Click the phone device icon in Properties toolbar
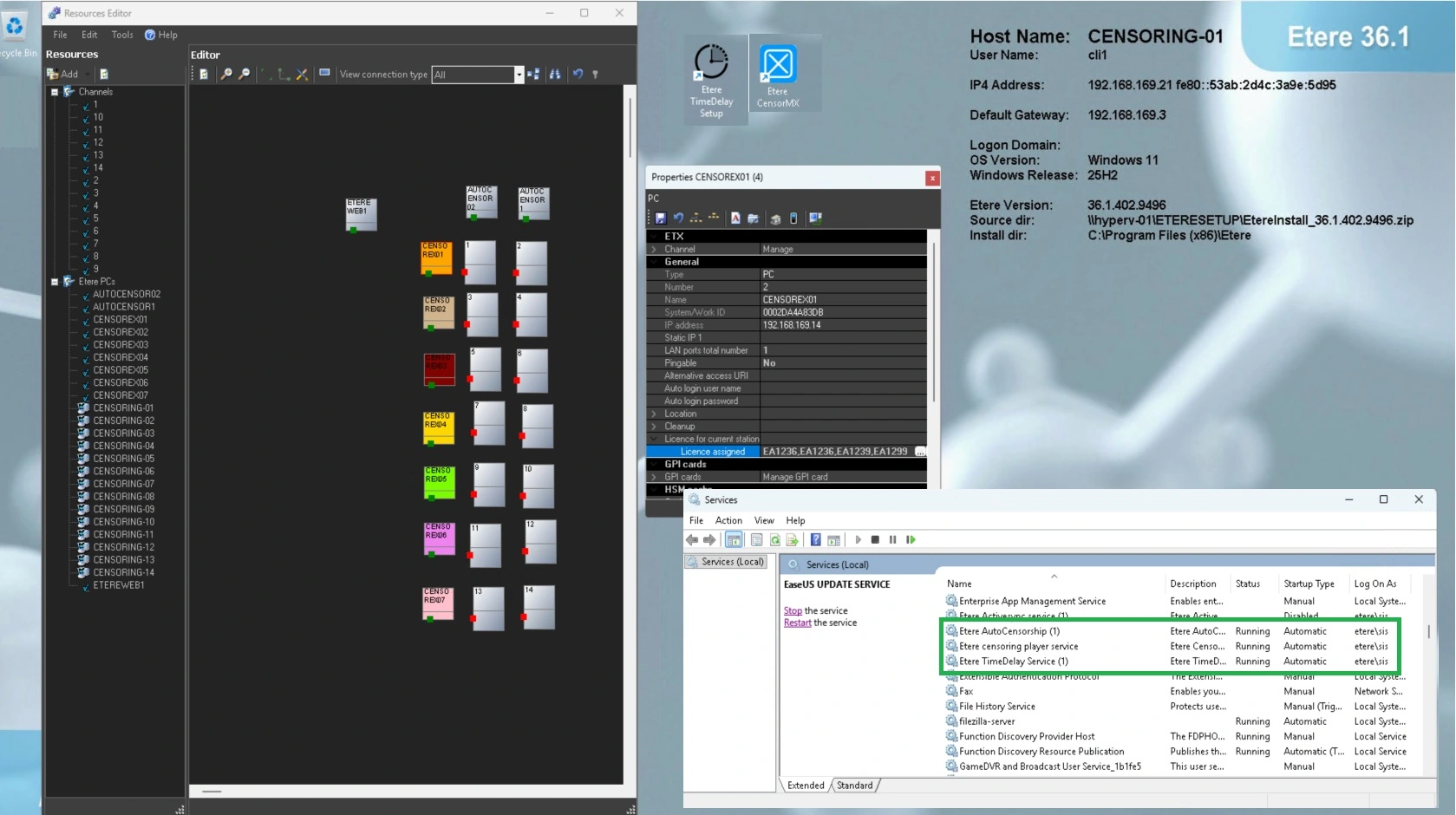 [793, 218]
